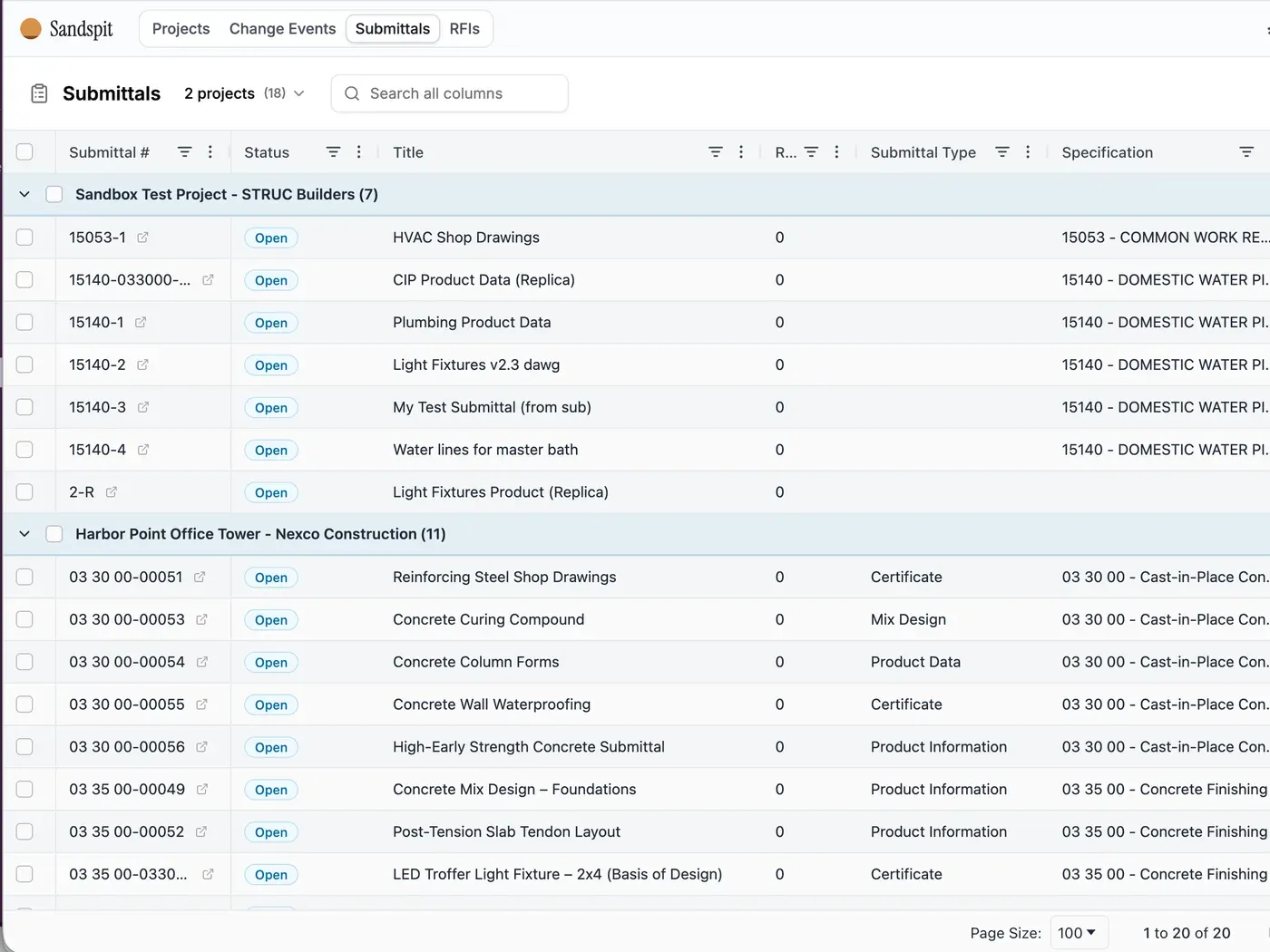Check the Reinforcing Steel Shop Drawings row
The width and height of the screenshot is (1270, 952).
tap(24, 577)
